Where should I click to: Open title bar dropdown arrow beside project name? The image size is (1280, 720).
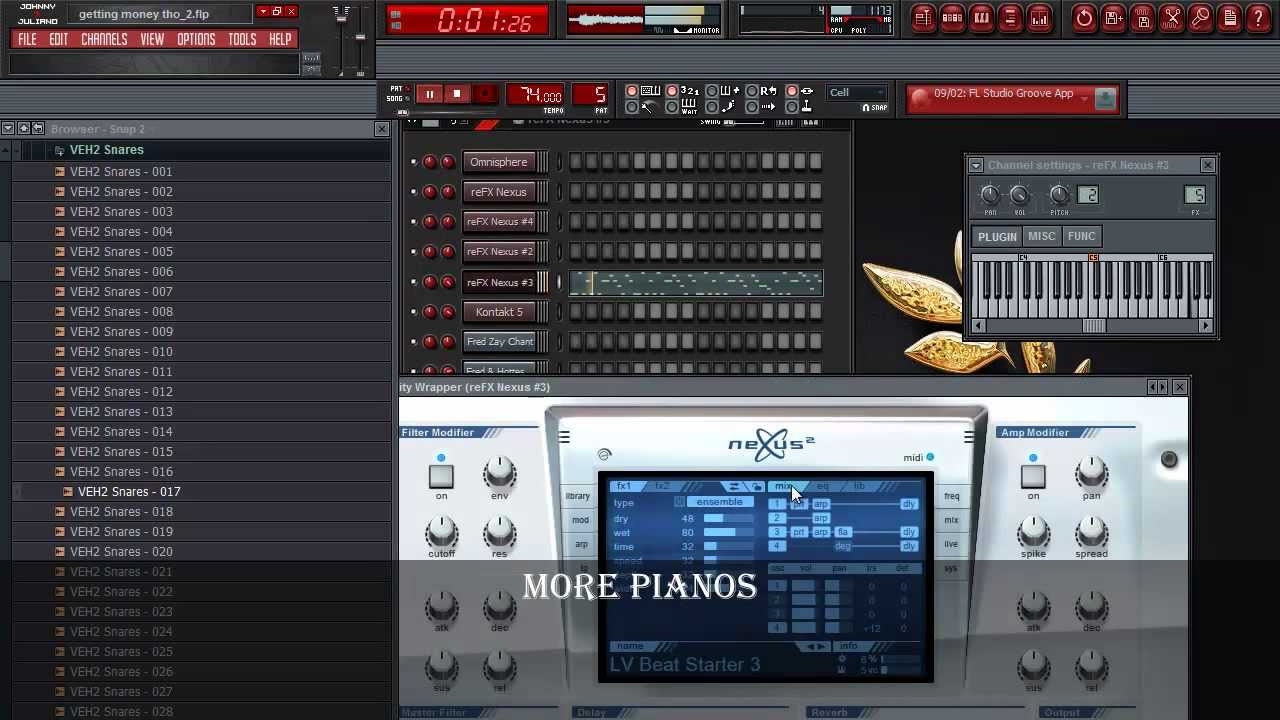[x=263, y=12]
